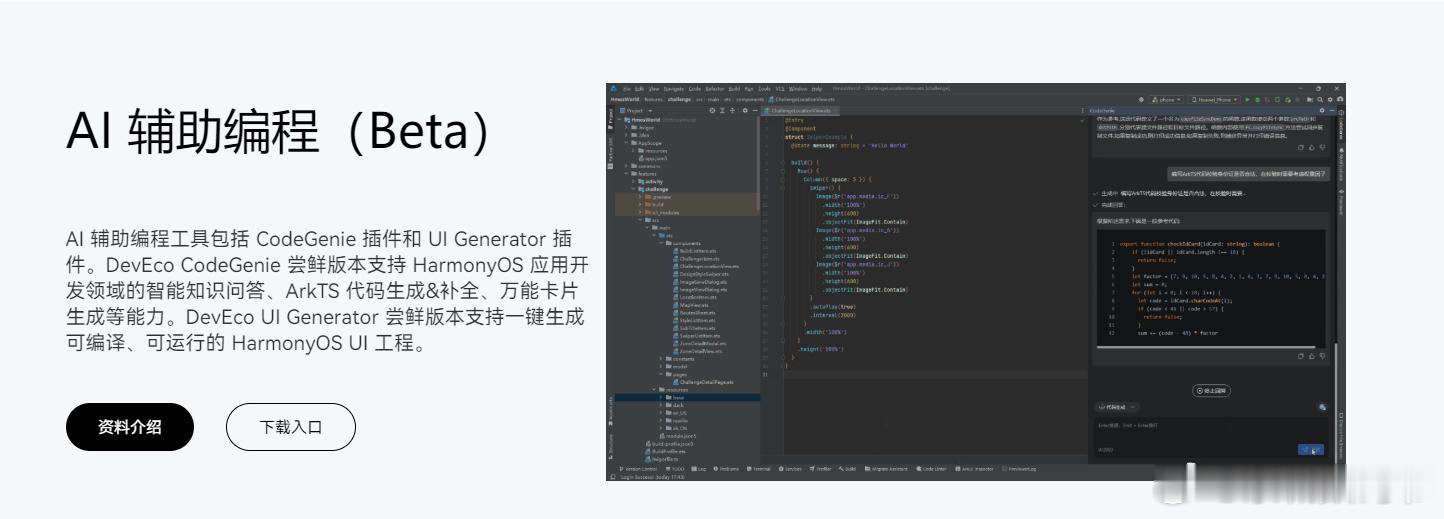Click the collapse all icon in Project panel
This screenshot has width=1444, height=519.
click(x=733, y=111)
